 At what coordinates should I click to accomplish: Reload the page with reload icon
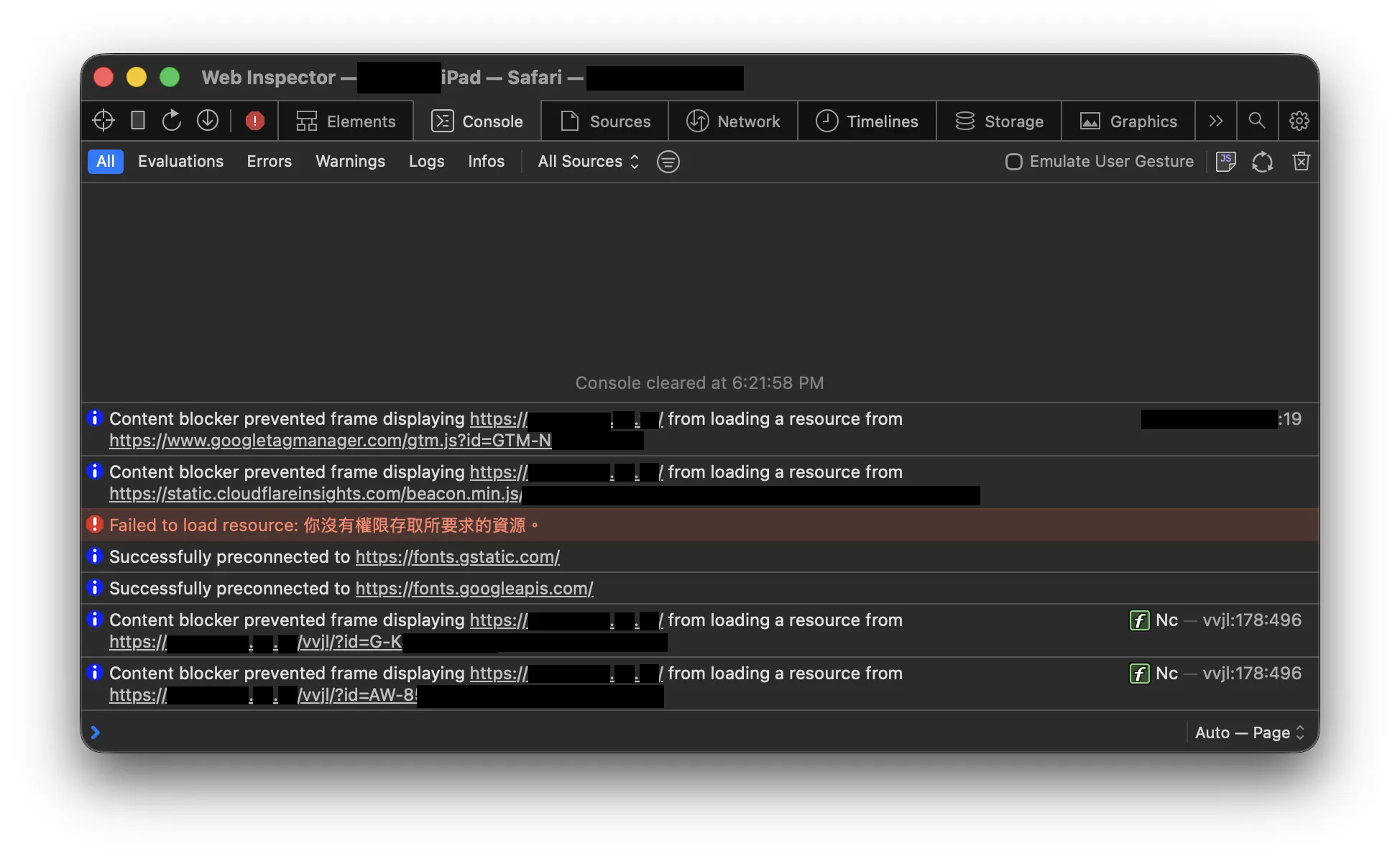[172, 121]
